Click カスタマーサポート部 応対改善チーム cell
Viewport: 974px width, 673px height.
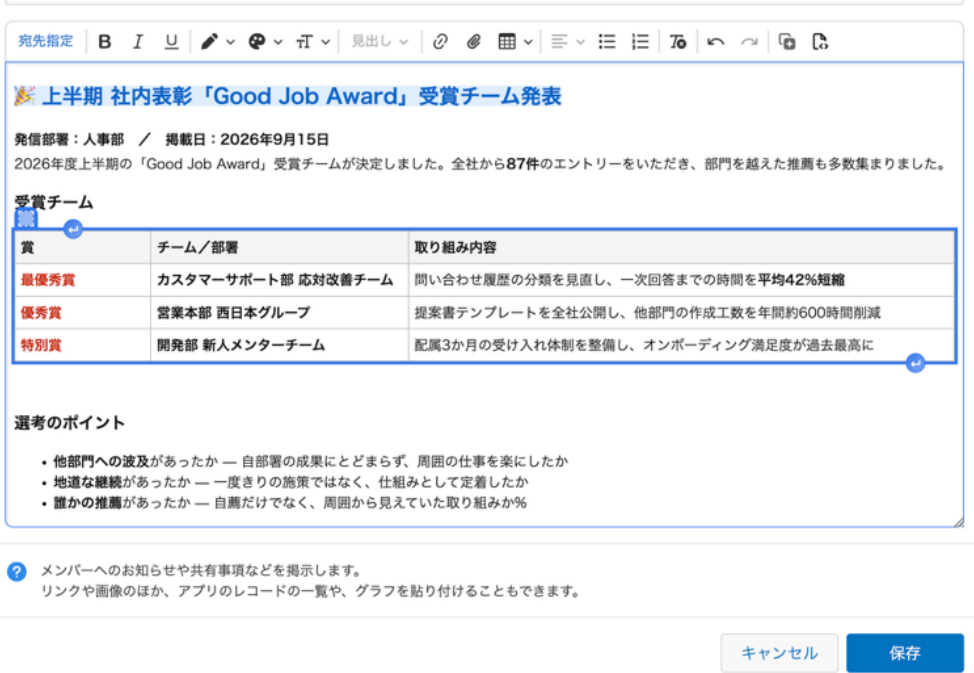point(280,280)
